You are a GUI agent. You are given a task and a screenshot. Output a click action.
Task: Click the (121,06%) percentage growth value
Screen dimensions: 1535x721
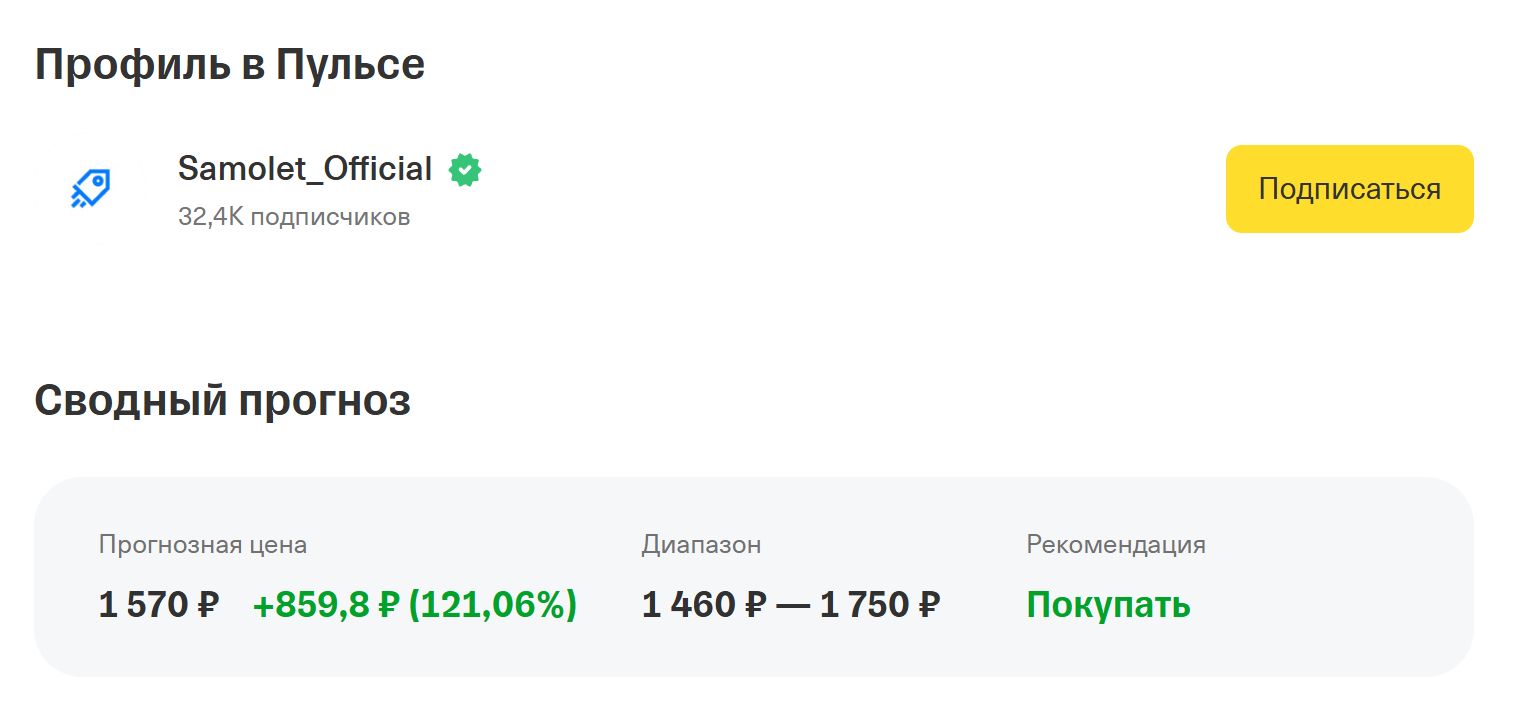pyautogui.click(x=493, y=605)
